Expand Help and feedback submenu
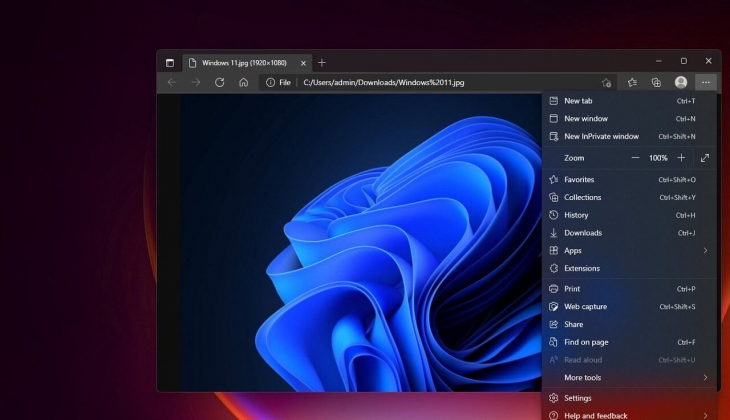Viewport: 730px width, 420px height. tap(629, 415)
